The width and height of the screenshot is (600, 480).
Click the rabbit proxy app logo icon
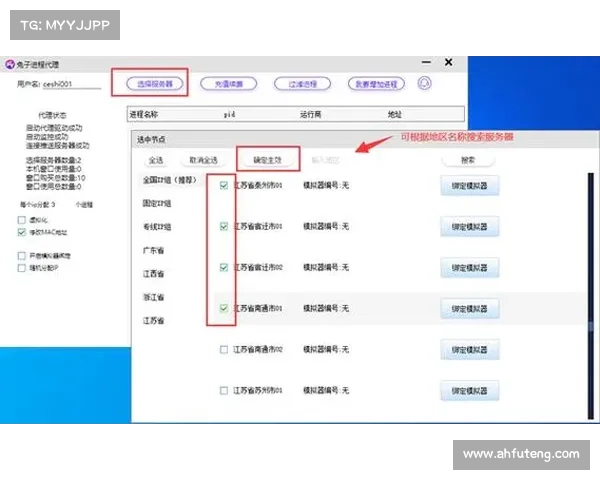(x=10, y=64)
